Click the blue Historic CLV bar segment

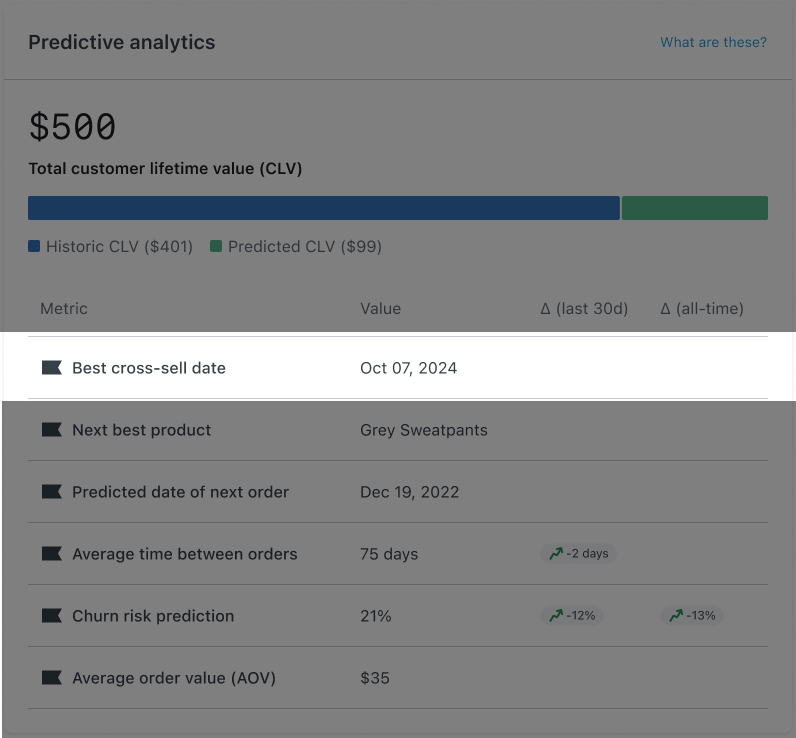pyautogui.click(x=323, y=208)
